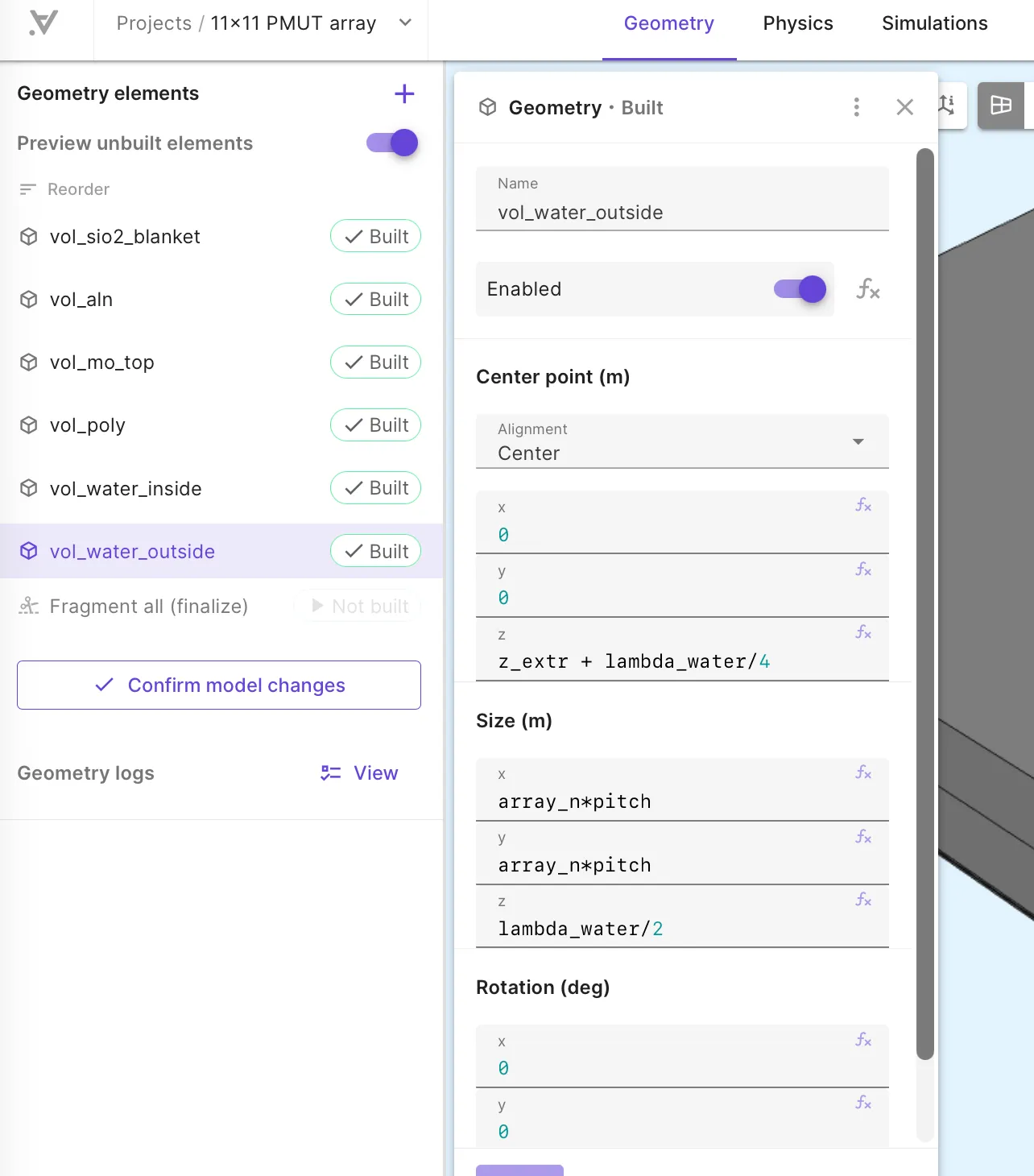Click the app logo icon in the header
This screenshot has width=1034, height=1176.
[43, 23]
